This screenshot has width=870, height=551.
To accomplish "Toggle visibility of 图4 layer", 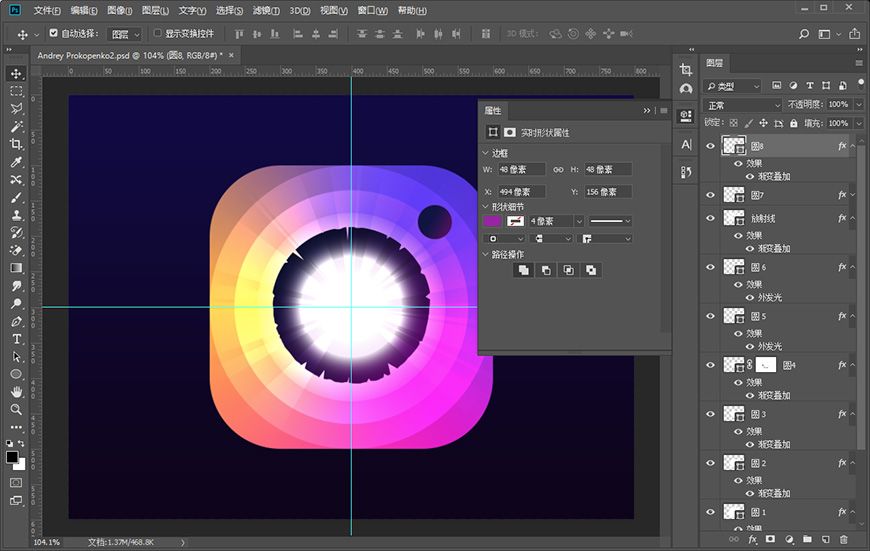I will coord(710,365).
